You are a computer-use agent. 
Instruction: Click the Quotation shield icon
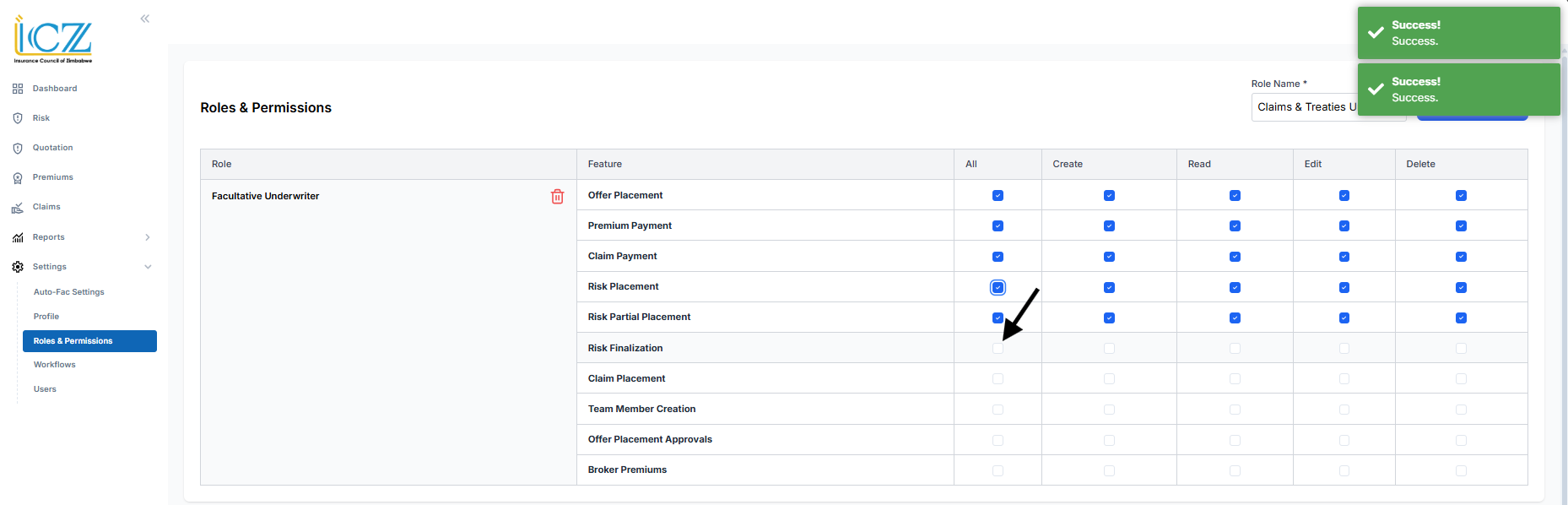click(18, 148)
